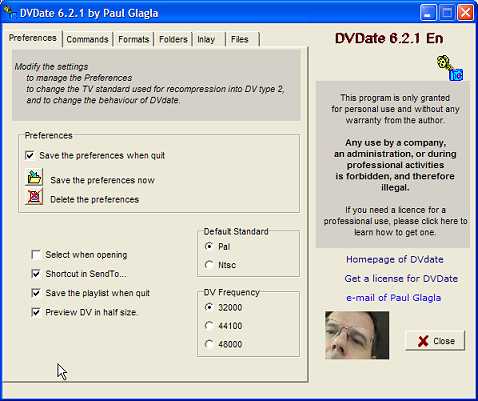Switch to the Preferences tab
478x401 pixels.
tap(33, 38)
